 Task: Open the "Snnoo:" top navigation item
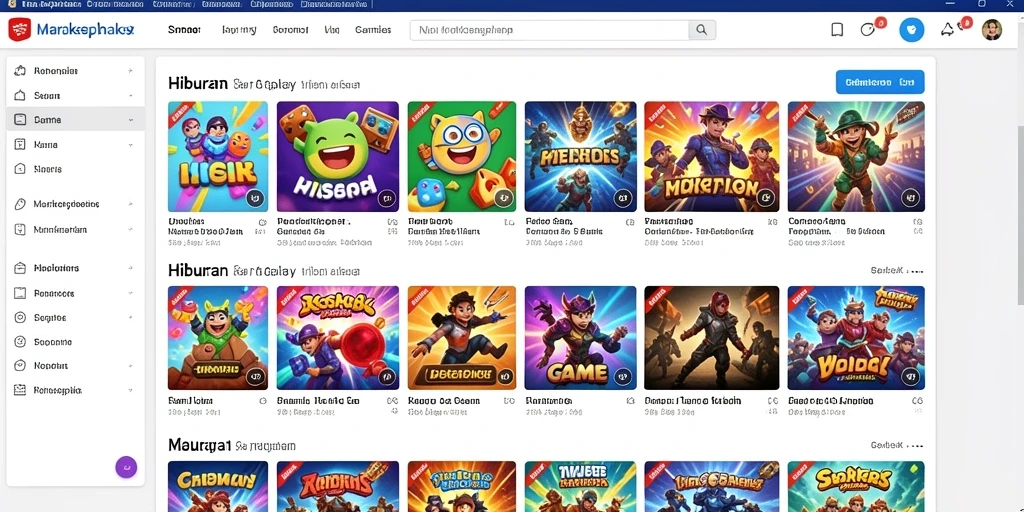tap(184, 30)
